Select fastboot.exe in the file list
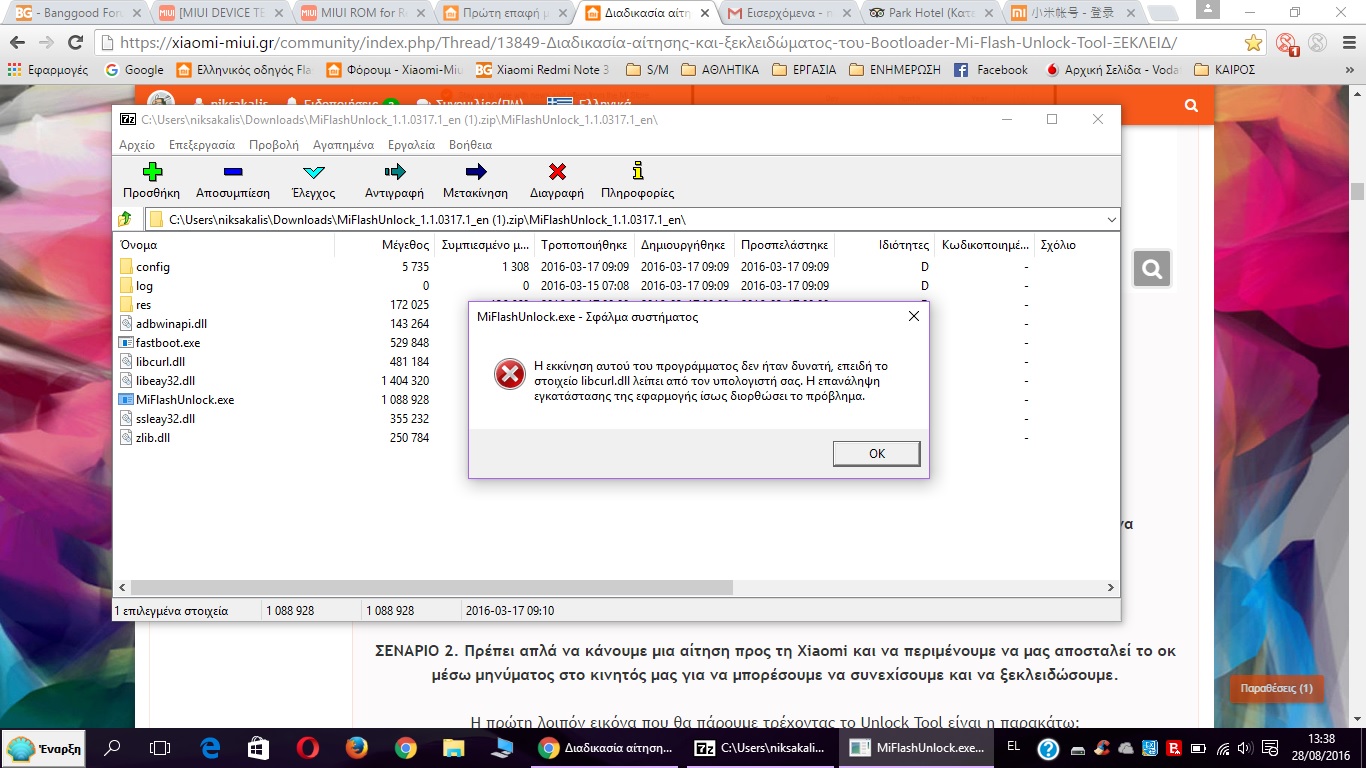 159,343
